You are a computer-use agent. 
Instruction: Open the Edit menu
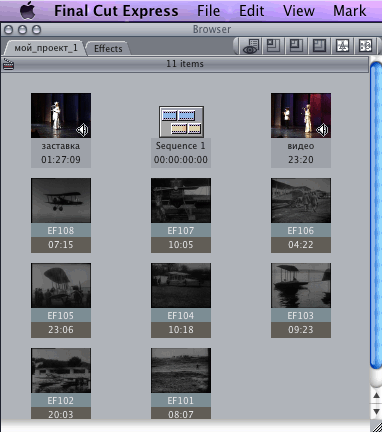(252, 11)
